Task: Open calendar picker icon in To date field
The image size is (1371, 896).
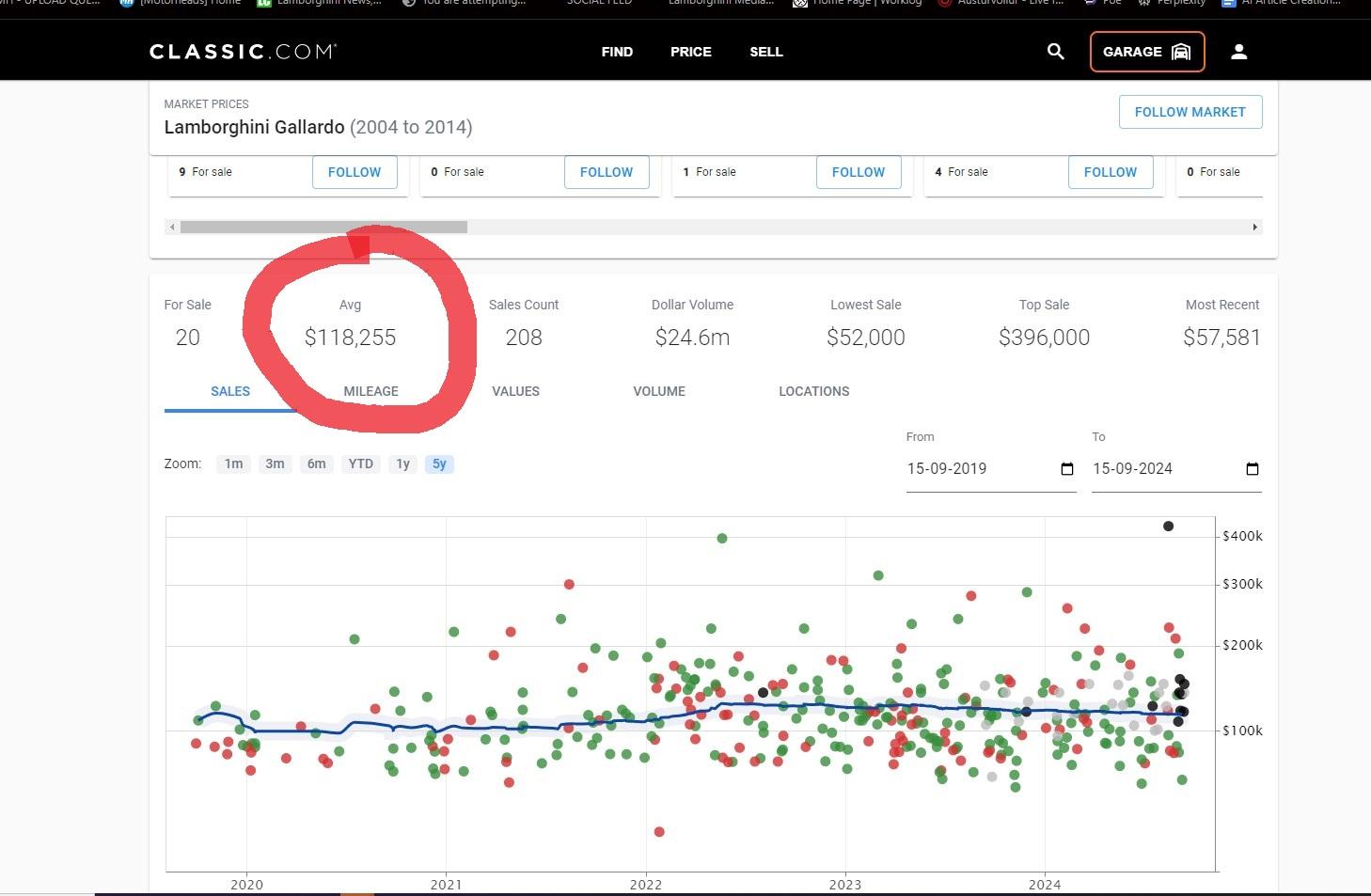Action: 1252,469
